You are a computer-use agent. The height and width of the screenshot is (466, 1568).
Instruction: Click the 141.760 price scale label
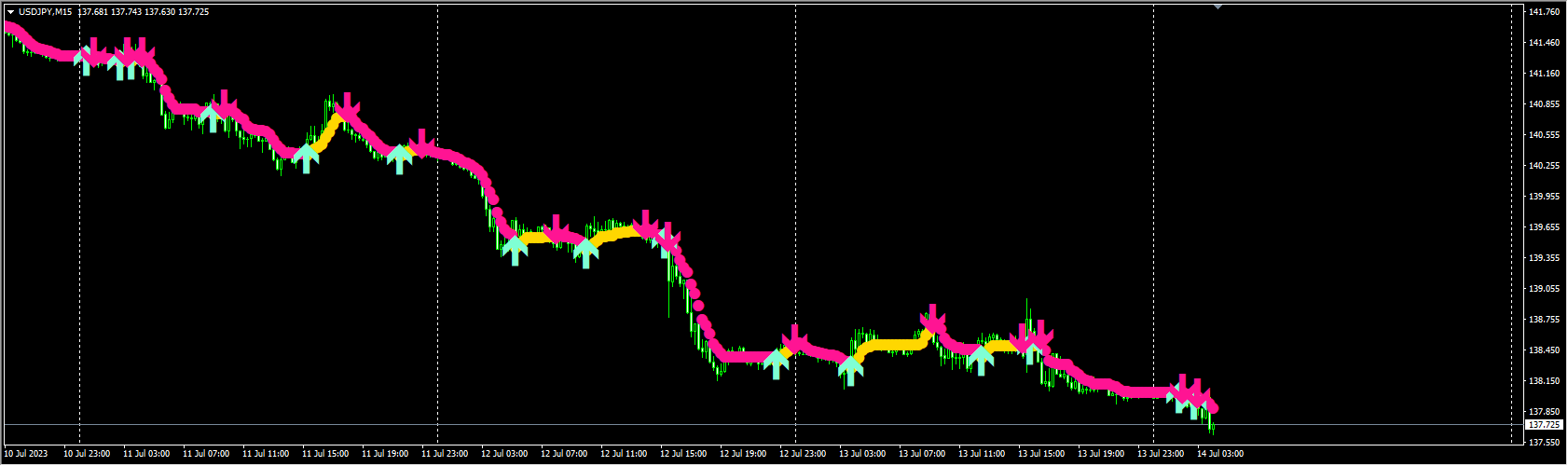click(1545, 12)
